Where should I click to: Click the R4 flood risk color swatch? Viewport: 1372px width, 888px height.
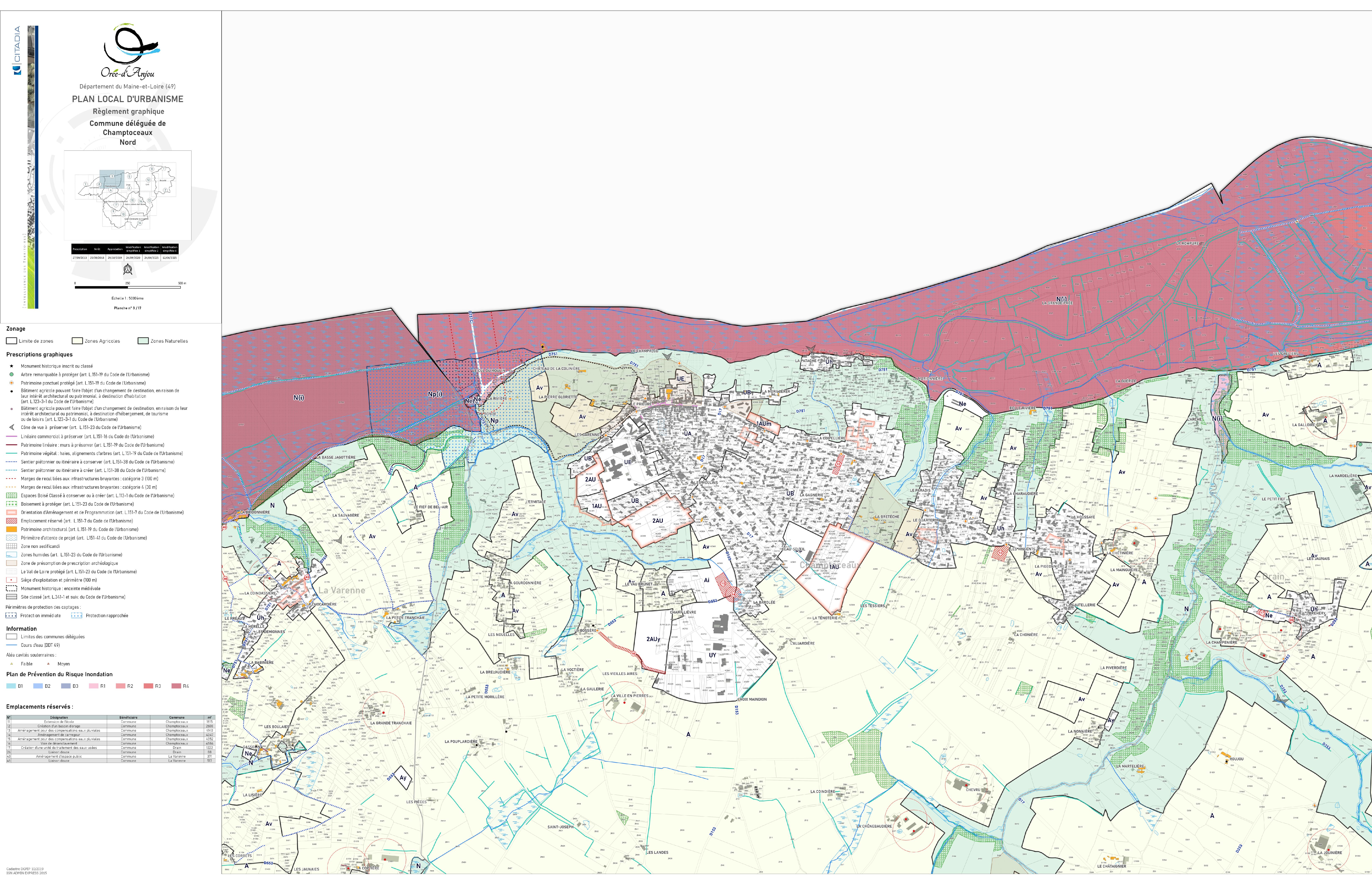(x=176, y=686)
